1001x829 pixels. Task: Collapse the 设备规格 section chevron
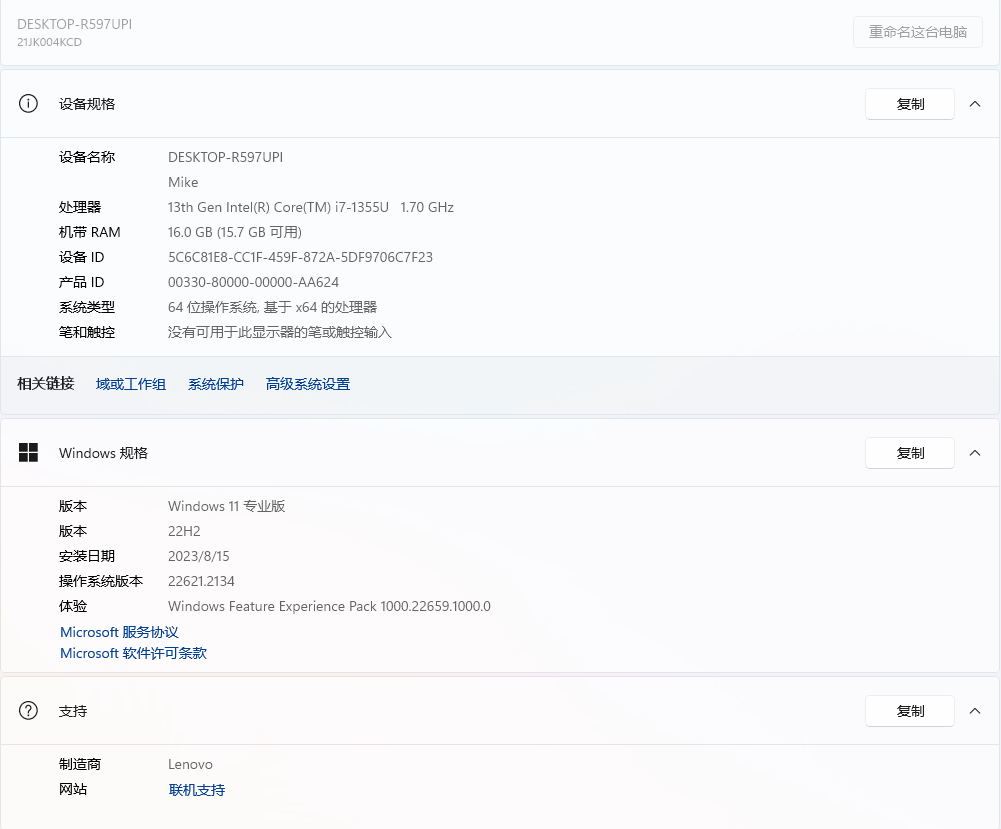975,104
